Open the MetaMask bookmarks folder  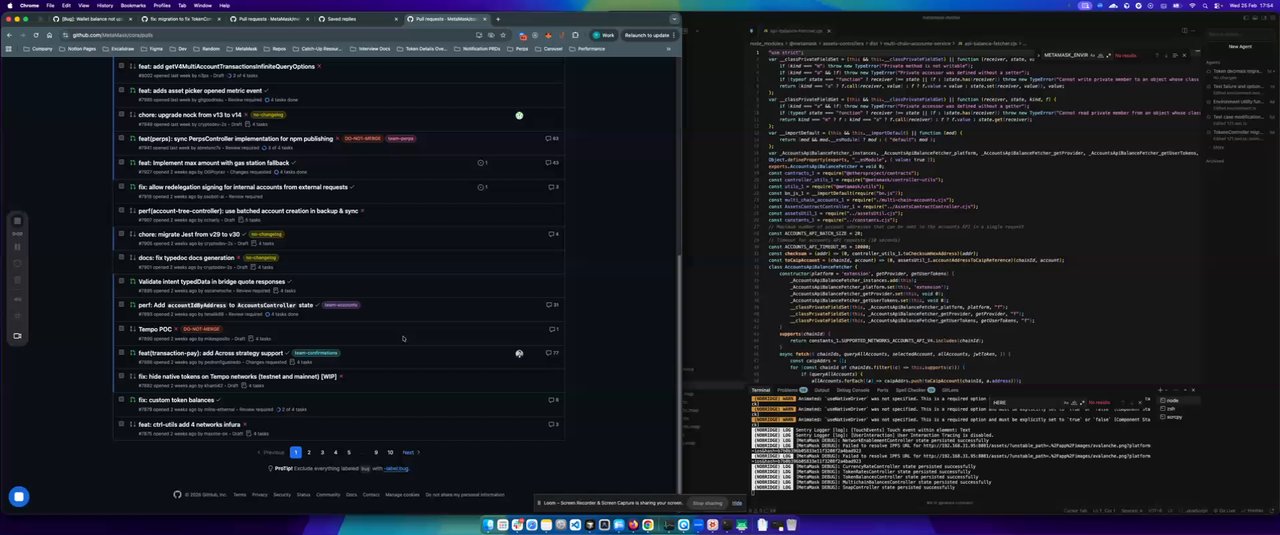[x=242, y=48]
